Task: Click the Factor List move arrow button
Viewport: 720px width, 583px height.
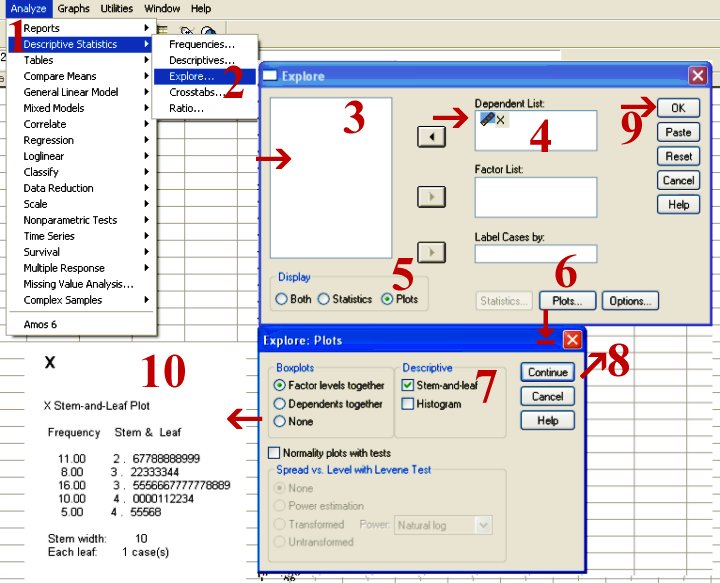Action: pos(431,197)
